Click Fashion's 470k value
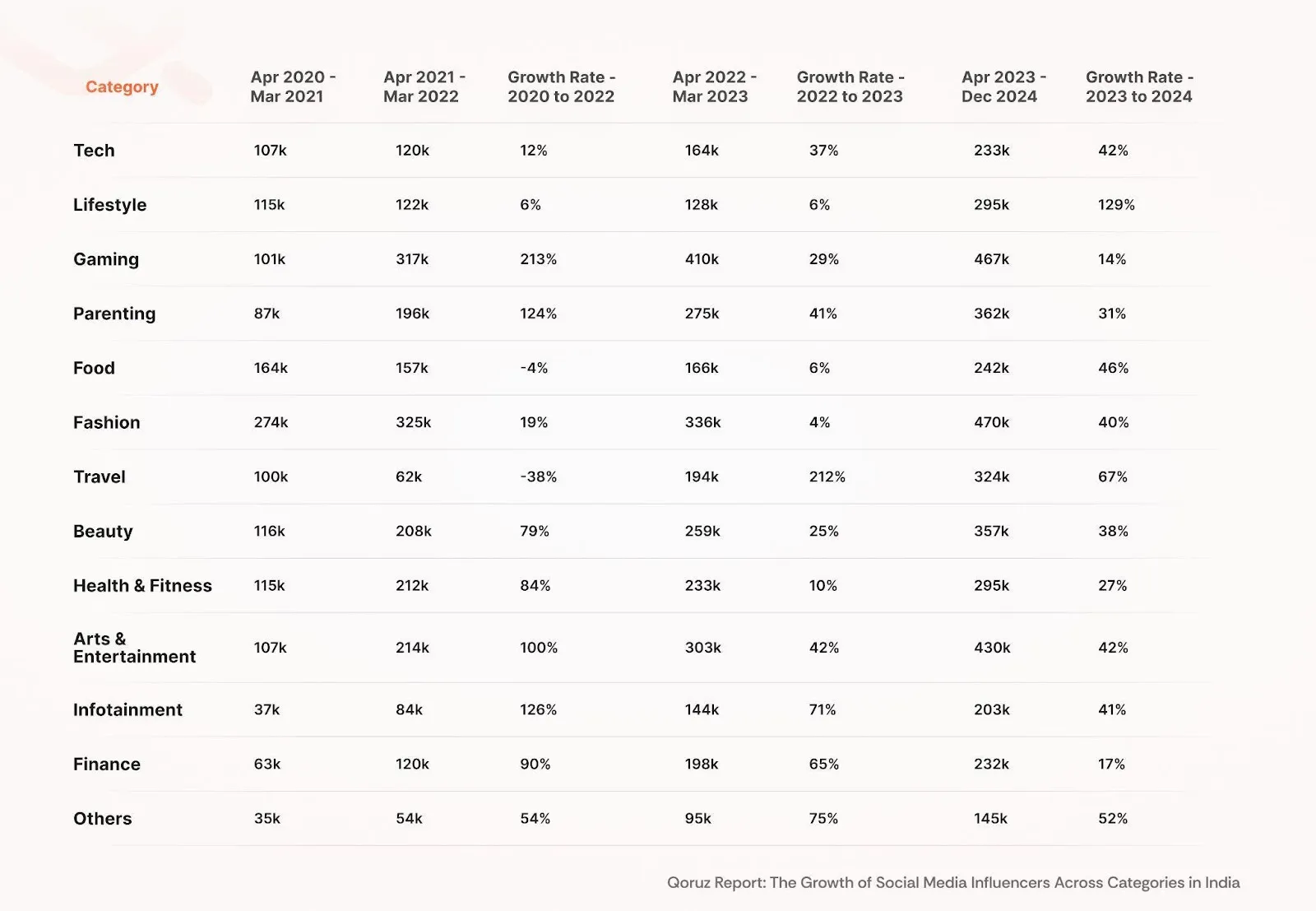The height and width of the screenshot is (911, 1316). [991, 422]
